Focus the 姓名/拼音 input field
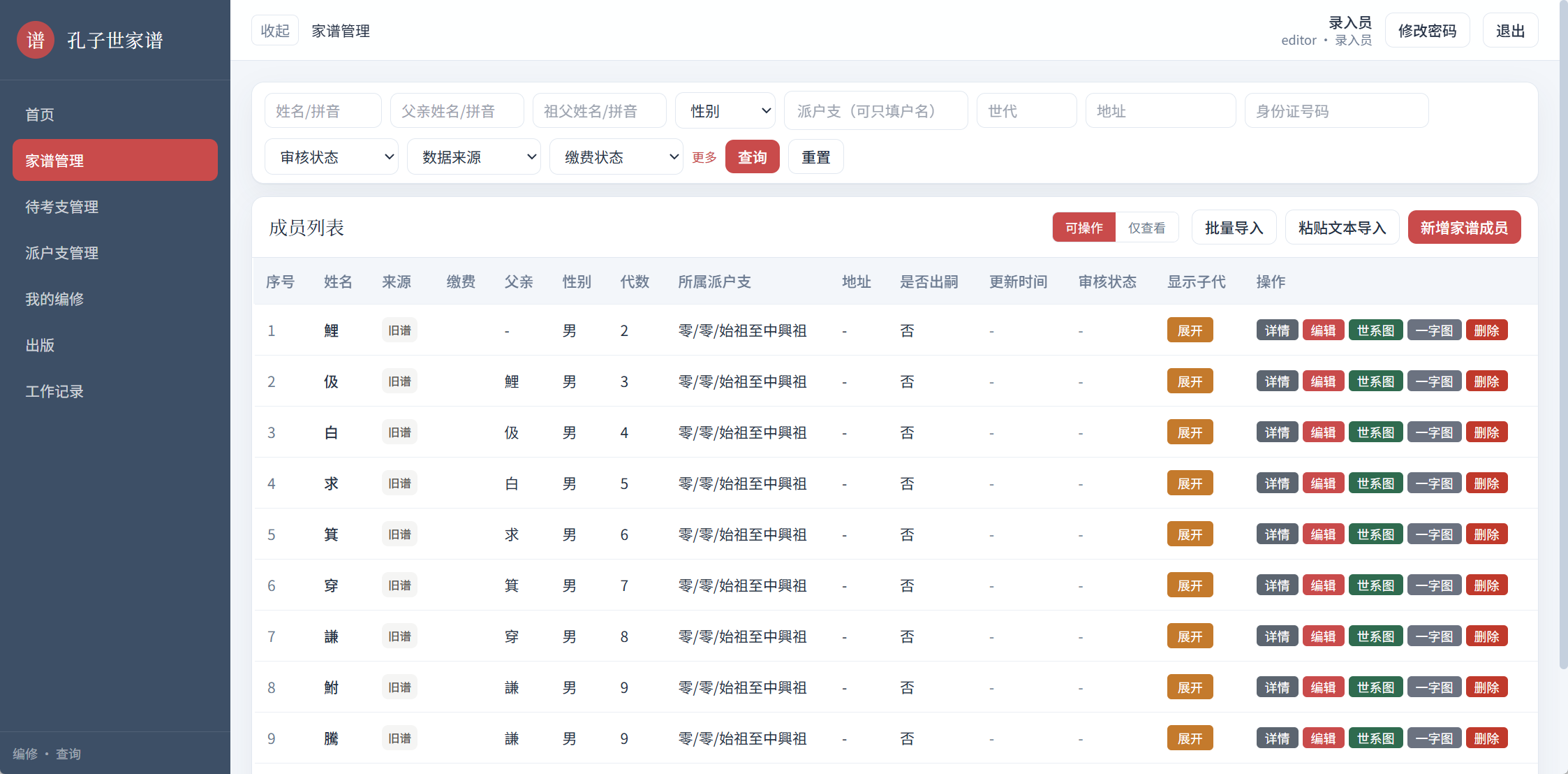This screenshot has width=1568, height=774. [x=323, y=110]
